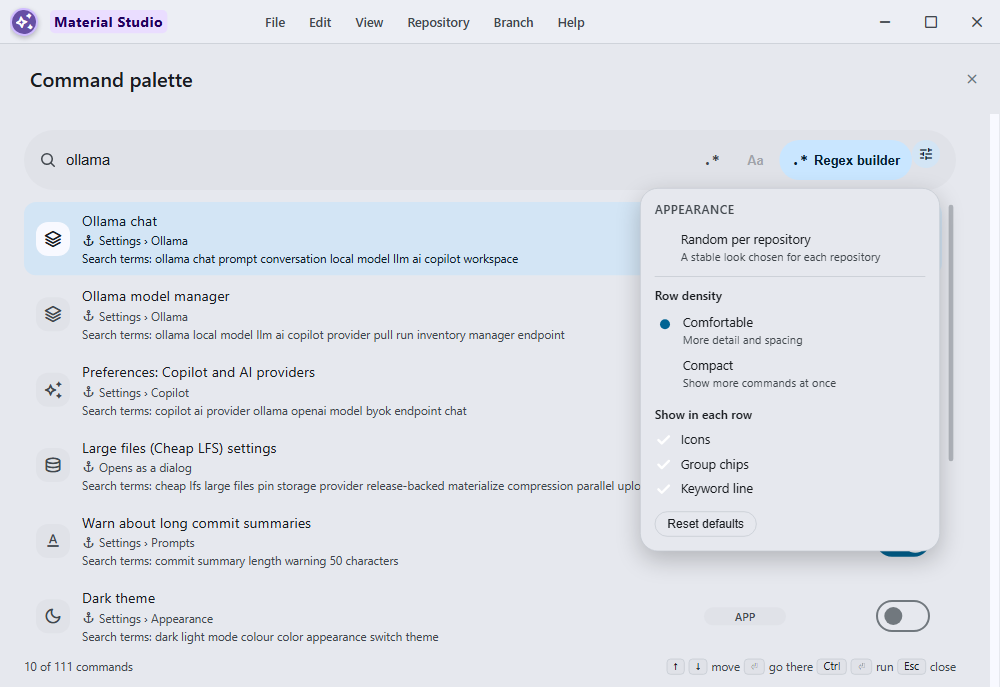Screen dimensions: 1000x687
Task: Click anchor icon beside Opens as a dialog
Action: (x=88, y=468)
